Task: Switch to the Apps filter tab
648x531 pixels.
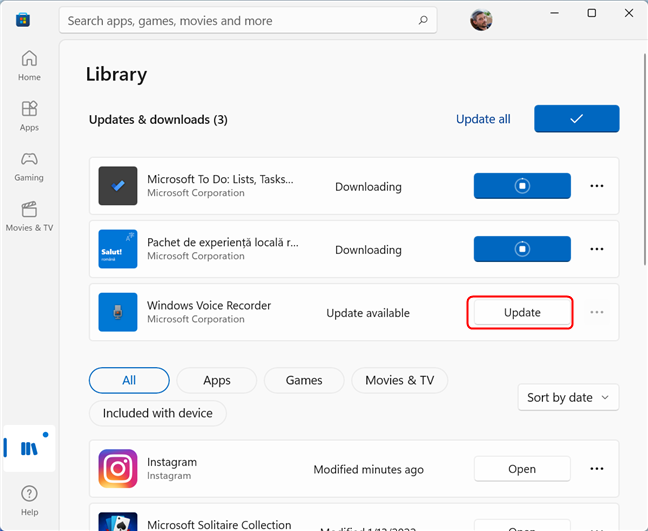Action: (217, 380)
